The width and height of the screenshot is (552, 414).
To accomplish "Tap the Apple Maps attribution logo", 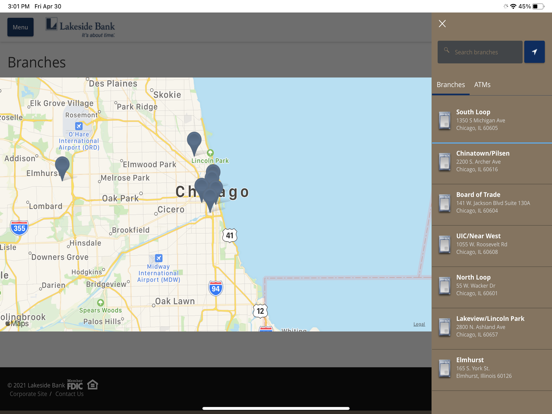I will coord(17,323).
